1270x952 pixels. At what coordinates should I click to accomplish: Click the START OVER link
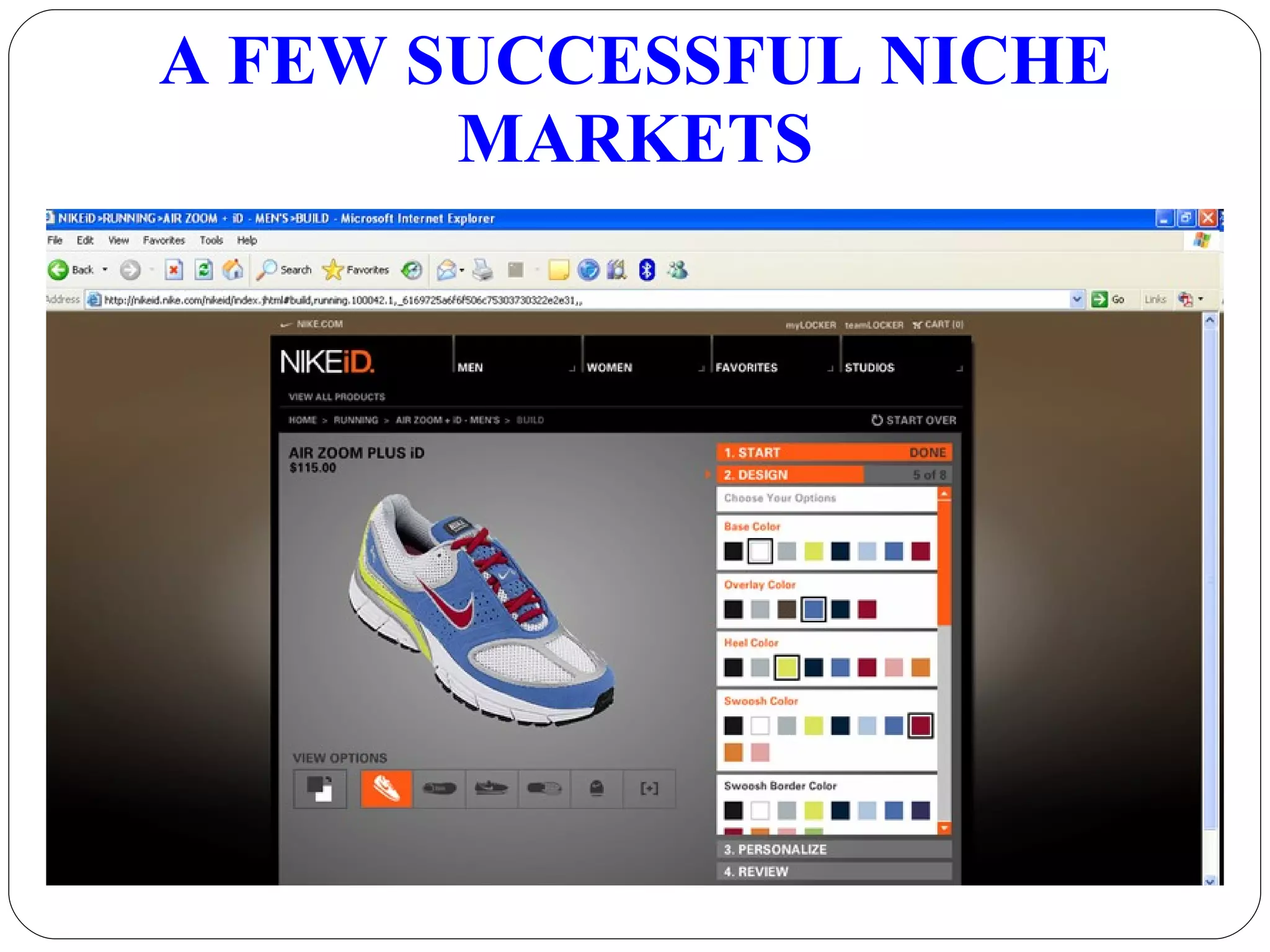(914, 420)
